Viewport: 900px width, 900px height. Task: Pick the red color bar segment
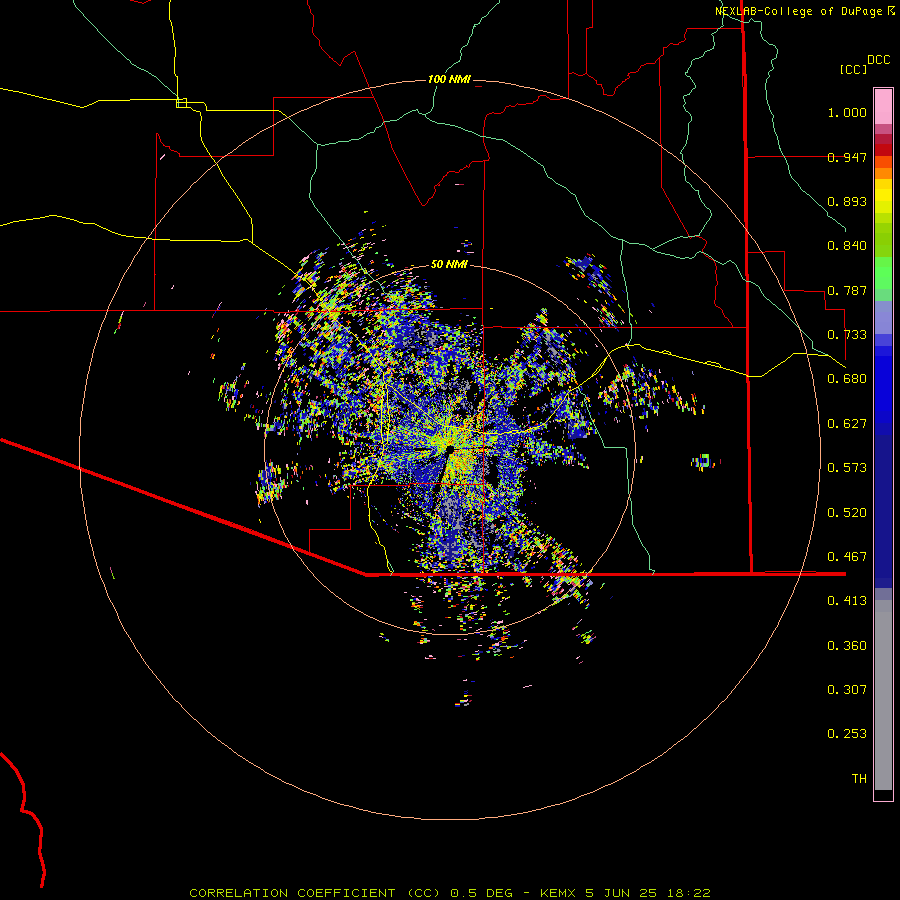pyautogui.click(x=883, y=150)
